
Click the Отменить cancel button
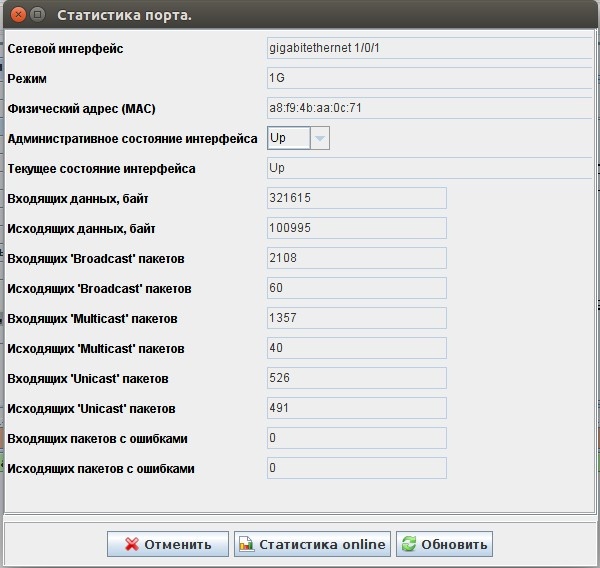coord(168,544)
